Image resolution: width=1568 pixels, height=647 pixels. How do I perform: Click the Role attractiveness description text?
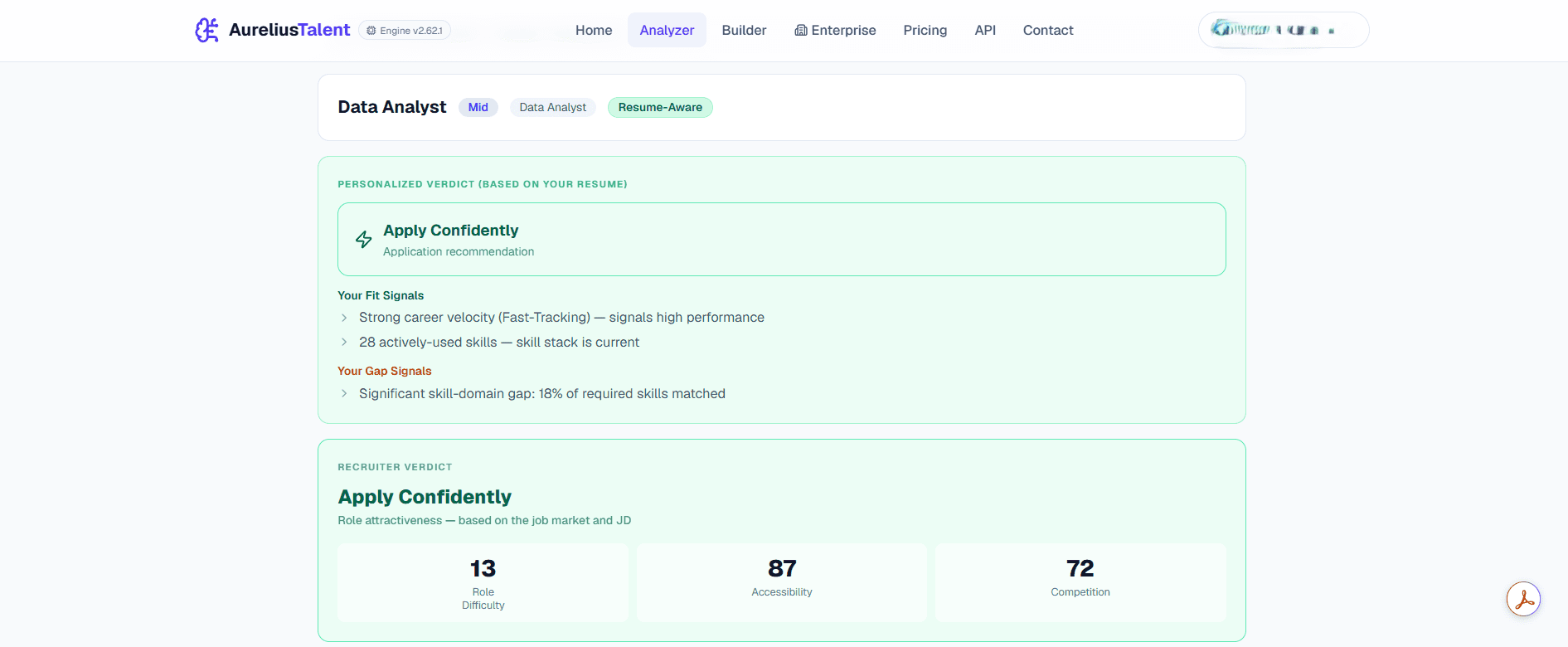point(484,520)
